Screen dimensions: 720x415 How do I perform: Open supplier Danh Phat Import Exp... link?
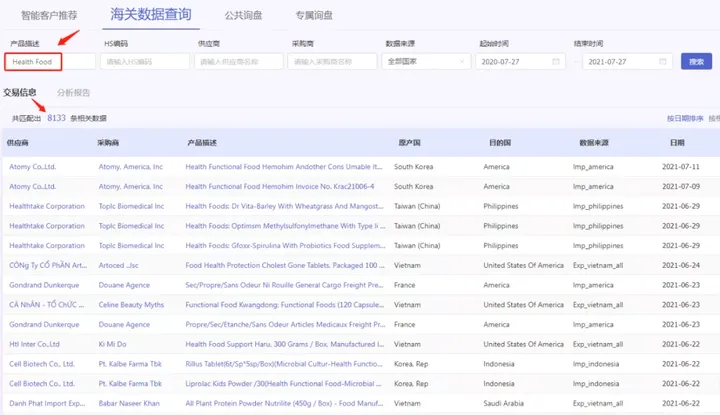click(47, 404)
